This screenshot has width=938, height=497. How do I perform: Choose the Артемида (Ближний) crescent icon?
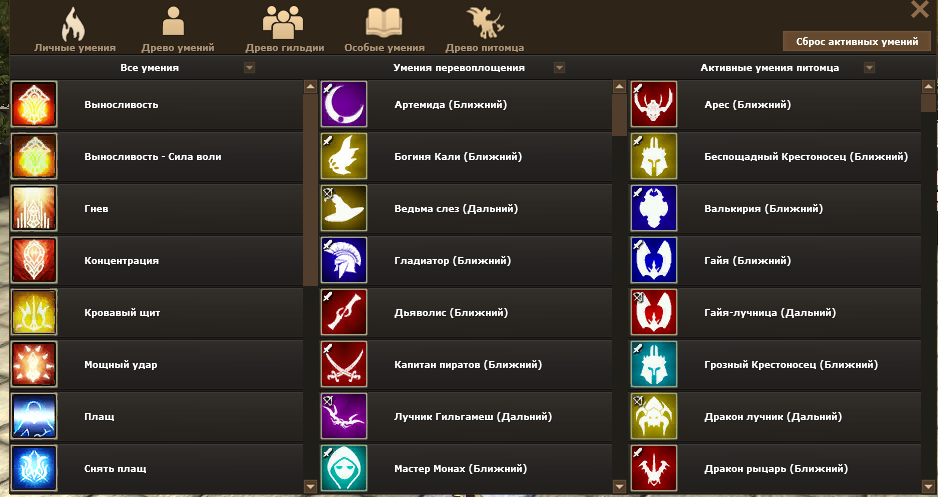pos(344,105)
